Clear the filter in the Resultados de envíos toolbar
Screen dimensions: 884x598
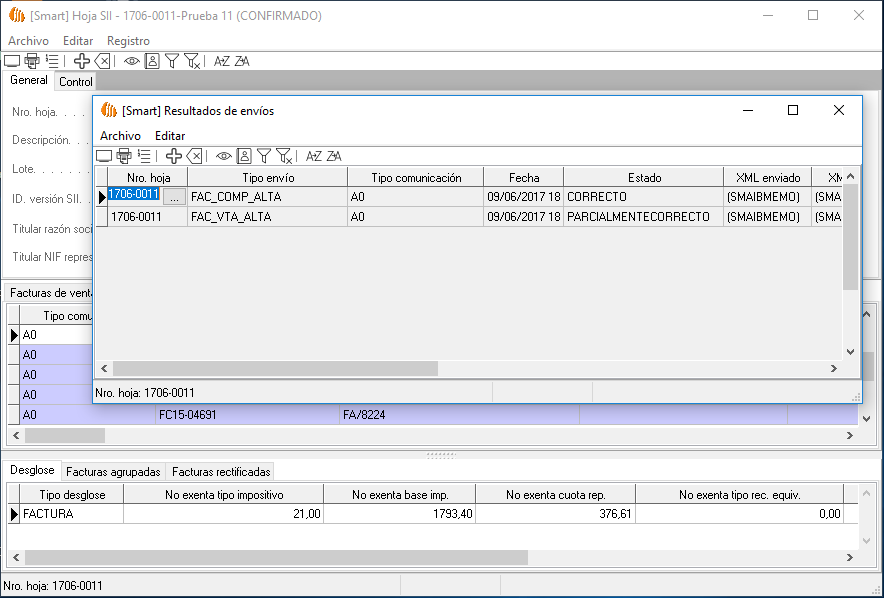(284, 156)
